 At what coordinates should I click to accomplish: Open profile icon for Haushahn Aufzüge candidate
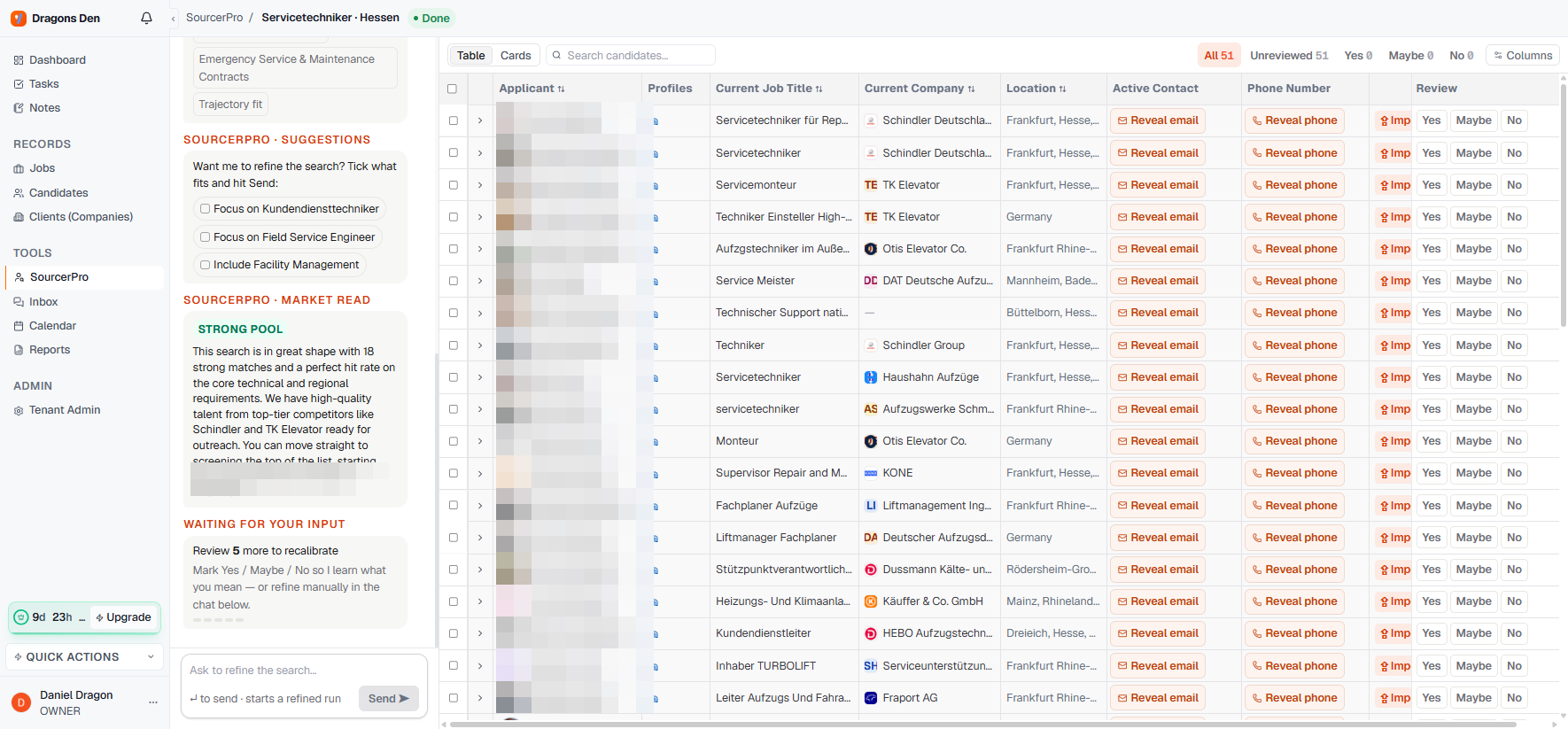pyautogui.click(x=656, y=377)
